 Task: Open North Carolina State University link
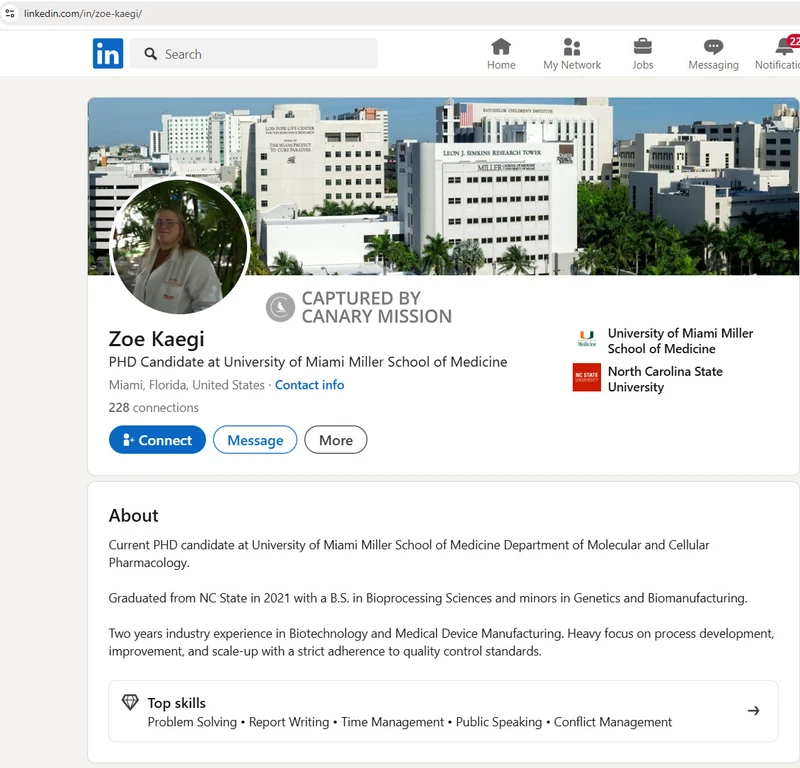665,379
